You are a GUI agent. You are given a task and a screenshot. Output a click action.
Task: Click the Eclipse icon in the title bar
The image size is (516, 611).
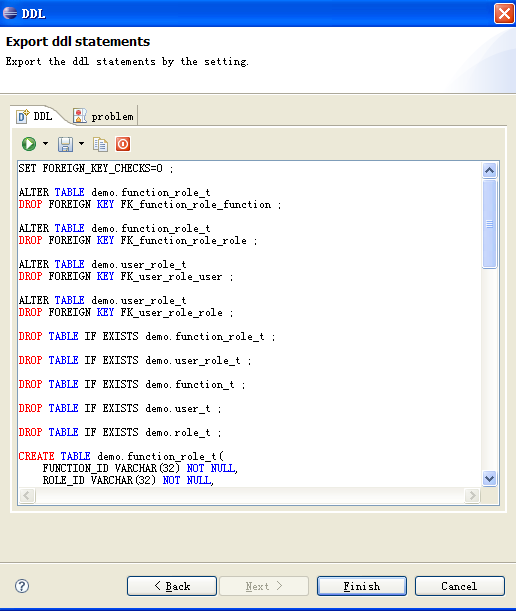point(10,13)
